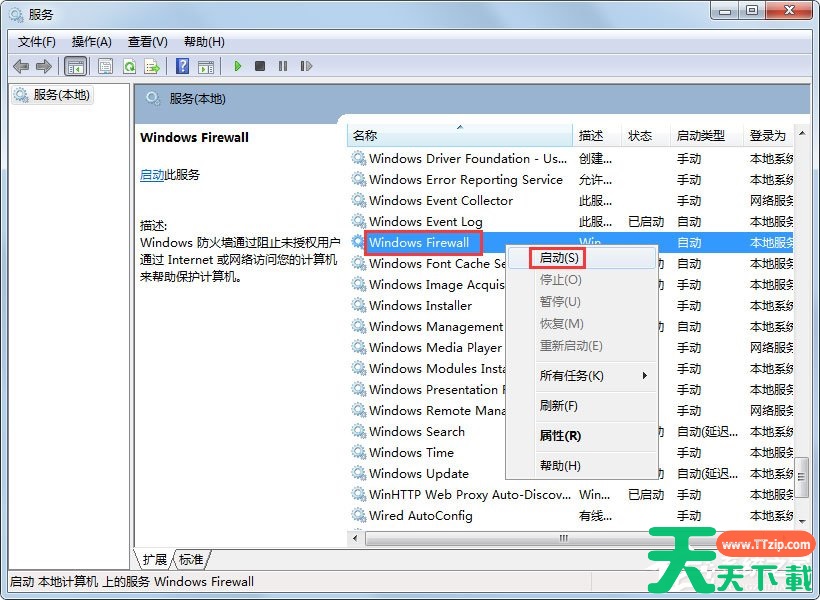Select WinHTTP Web Proxy Auto-Discovery row
Image resolution: width=820 pixels, height=600 pixels.
(x=572, y=494)
